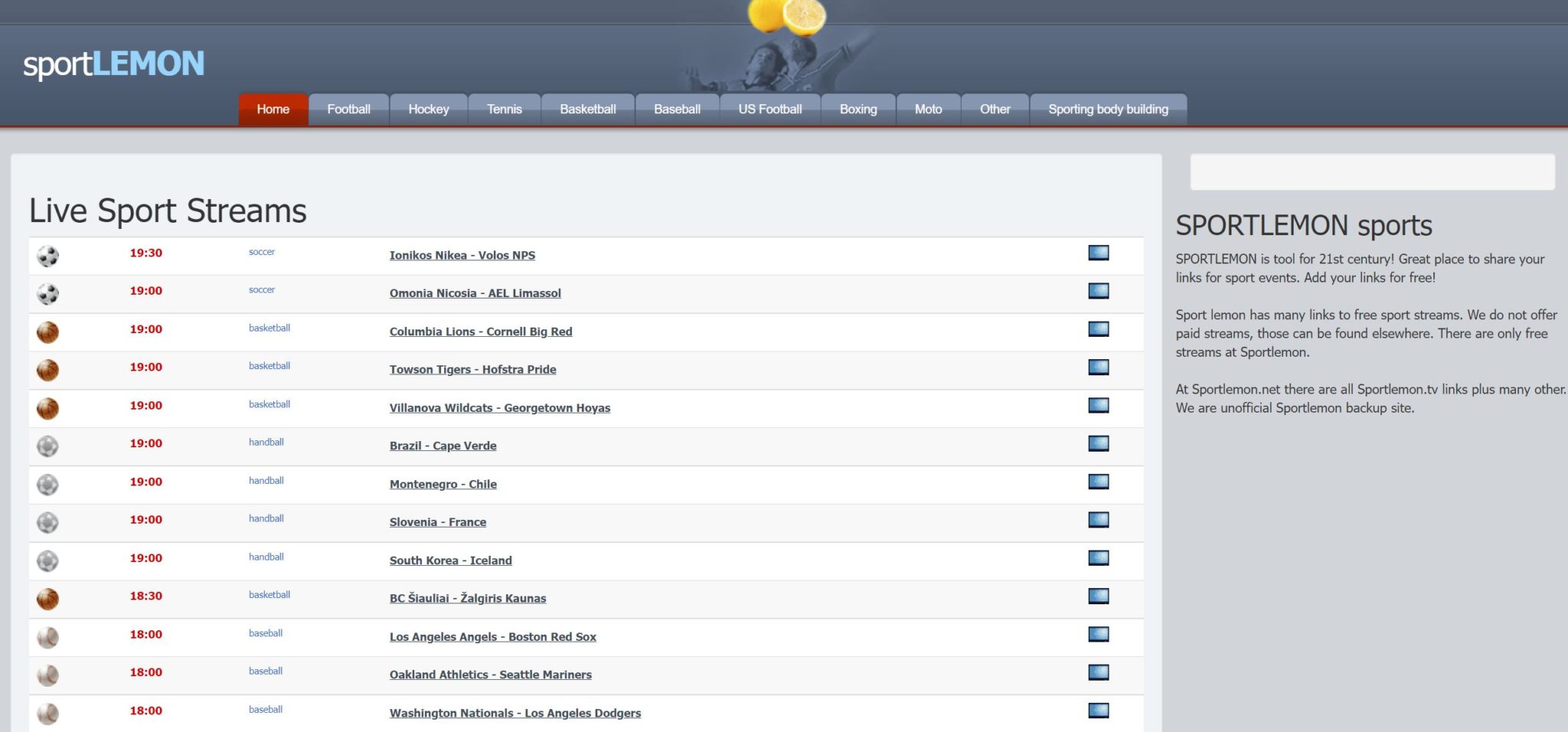Click the search input field in the sidebar

point(1374,172)
